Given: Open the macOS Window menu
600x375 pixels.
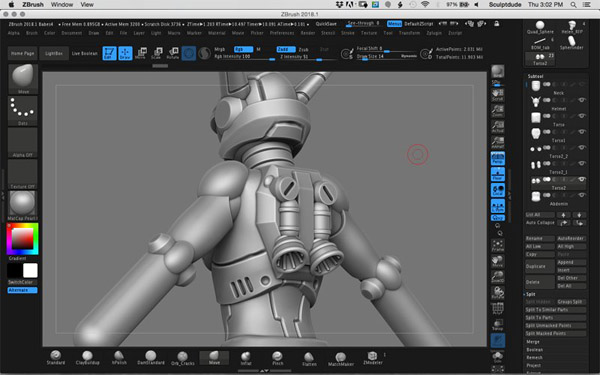Looking at the screenshot, I should 62,5.
